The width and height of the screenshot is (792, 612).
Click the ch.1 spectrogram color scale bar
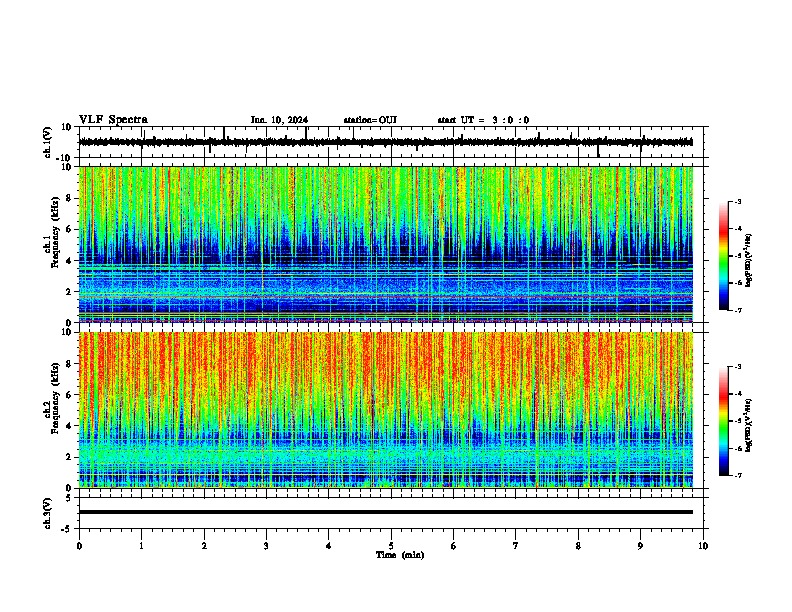click(724, 256)
